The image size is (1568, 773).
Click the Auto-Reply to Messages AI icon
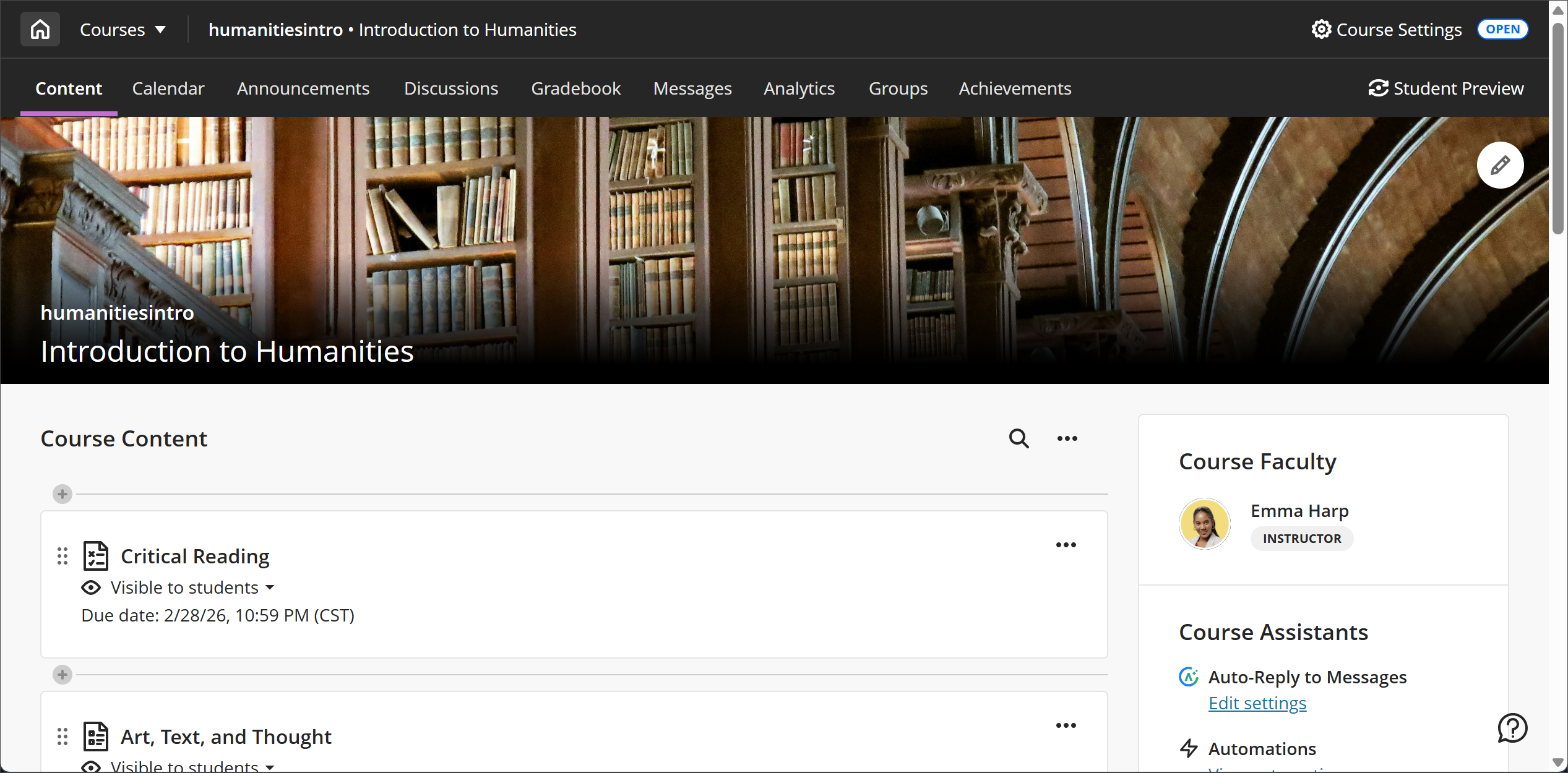pos(1189,677)
